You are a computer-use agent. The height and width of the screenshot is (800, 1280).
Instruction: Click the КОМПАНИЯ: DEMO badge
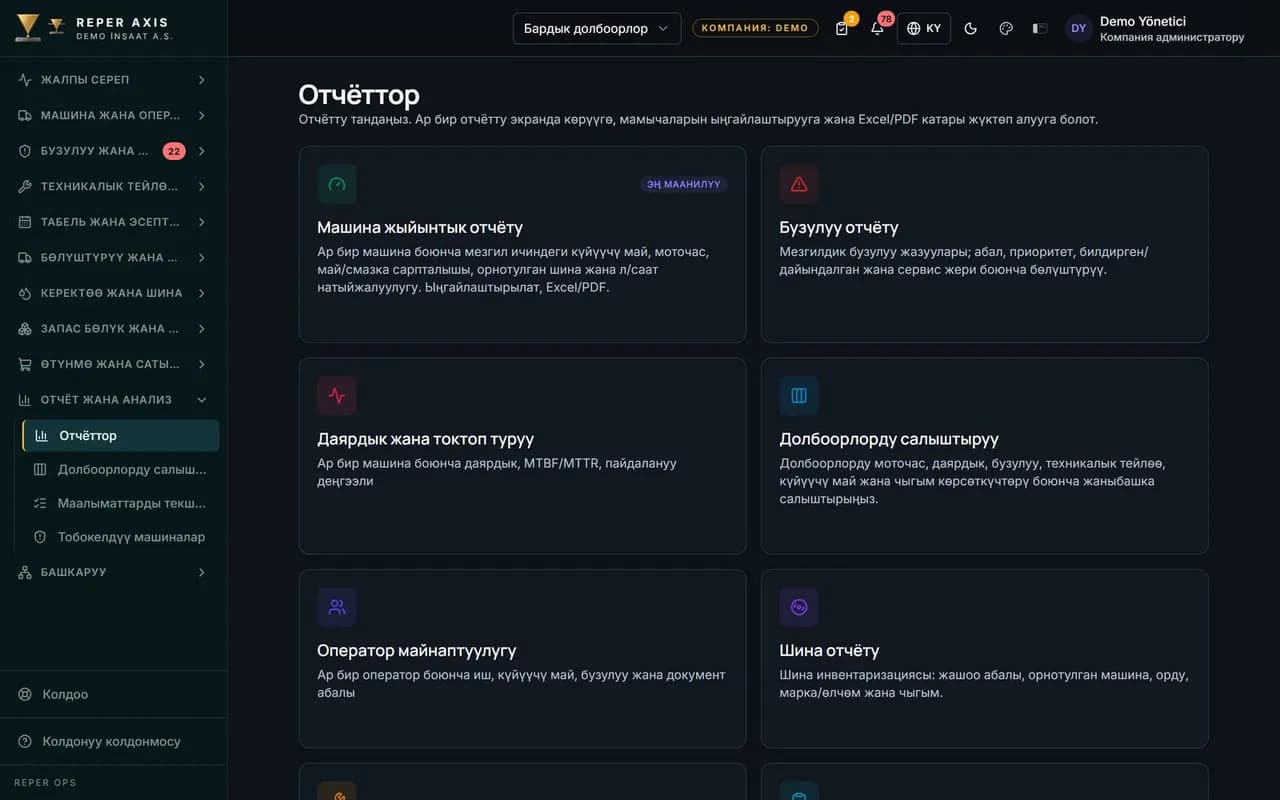[755, 28]
